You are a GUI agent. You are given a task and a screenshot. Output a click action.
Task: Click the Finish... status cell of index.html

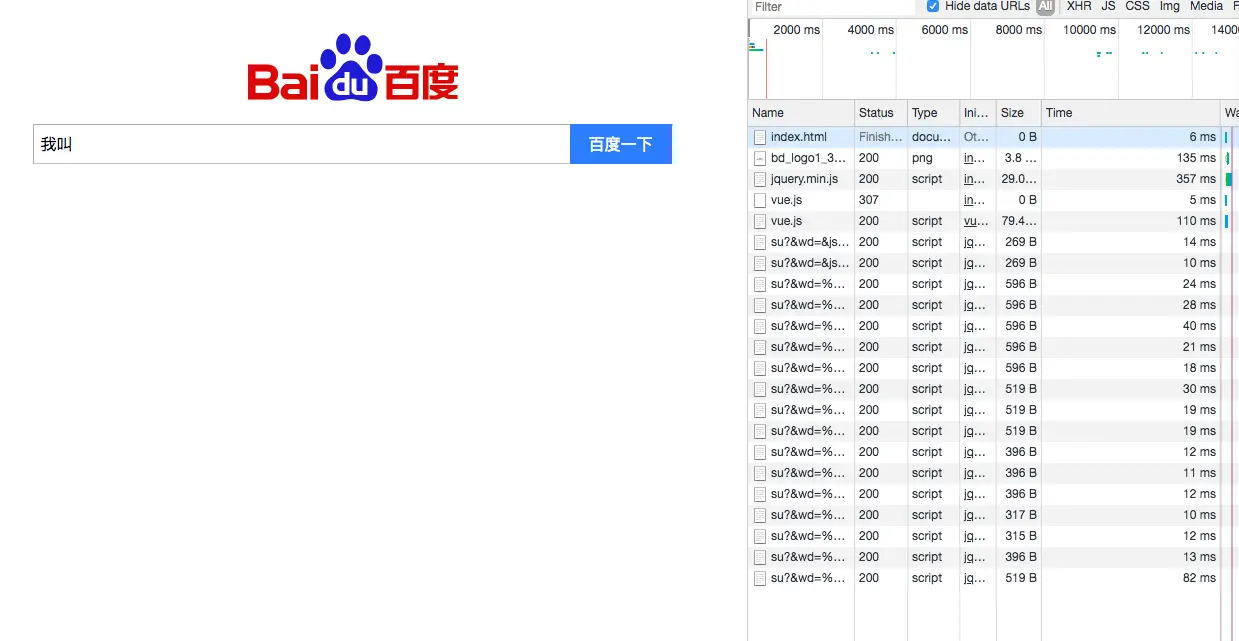[881, 137]
